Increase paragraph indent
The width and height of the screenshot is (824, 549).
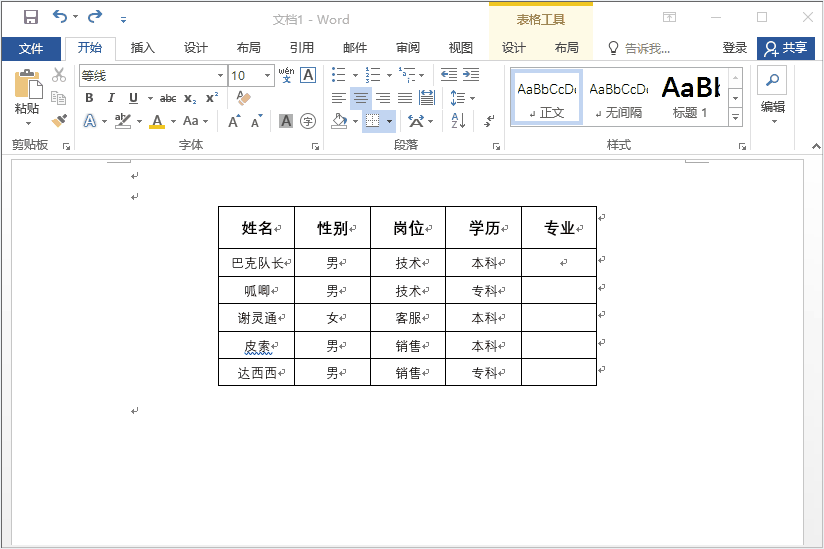pos(471,75)
